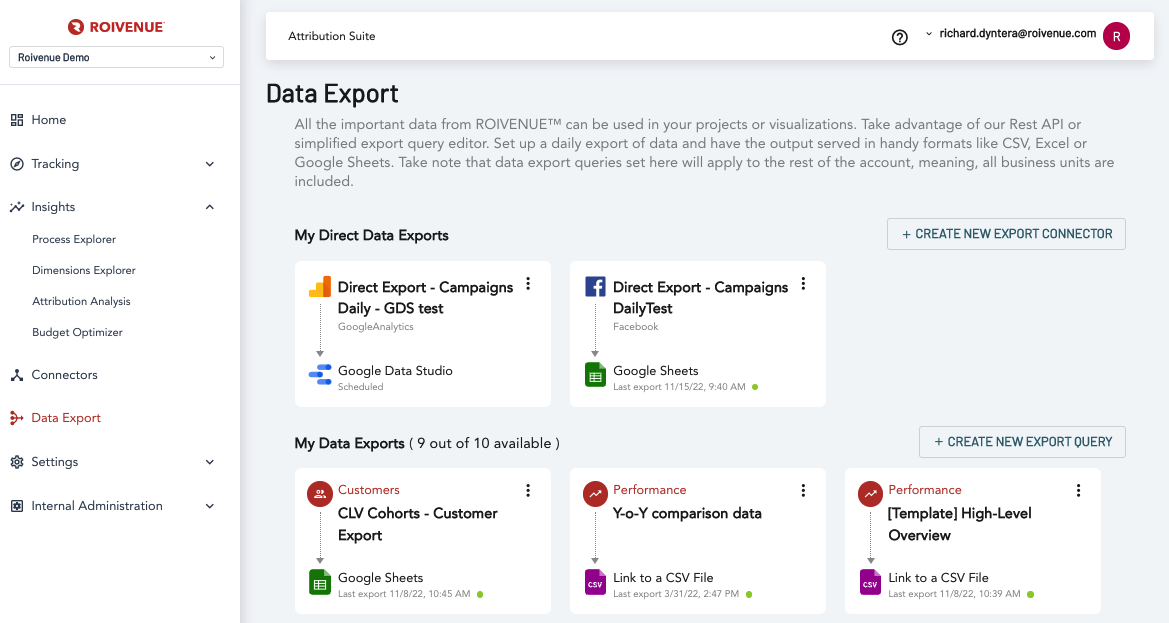Open Dimensions Explorer

84,271
